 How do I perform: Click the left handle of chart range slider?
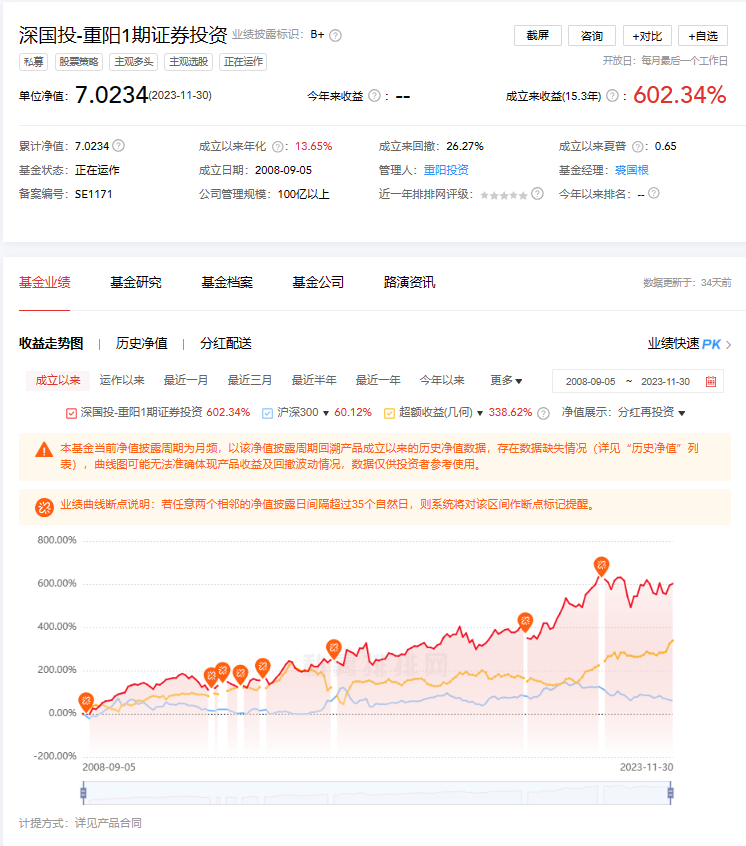[83, 793]
